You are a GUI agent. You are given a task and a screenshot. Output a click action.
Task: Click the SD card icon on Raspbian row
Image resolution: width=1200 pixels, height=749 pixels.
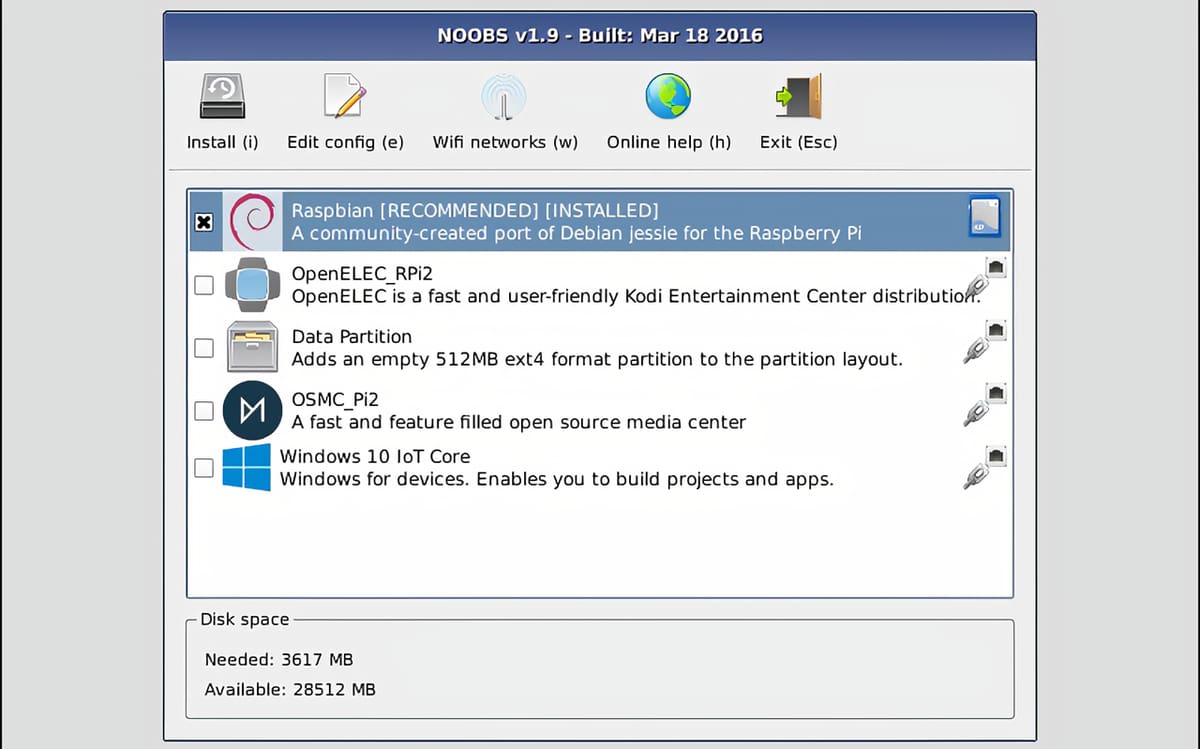coord(985,217)
